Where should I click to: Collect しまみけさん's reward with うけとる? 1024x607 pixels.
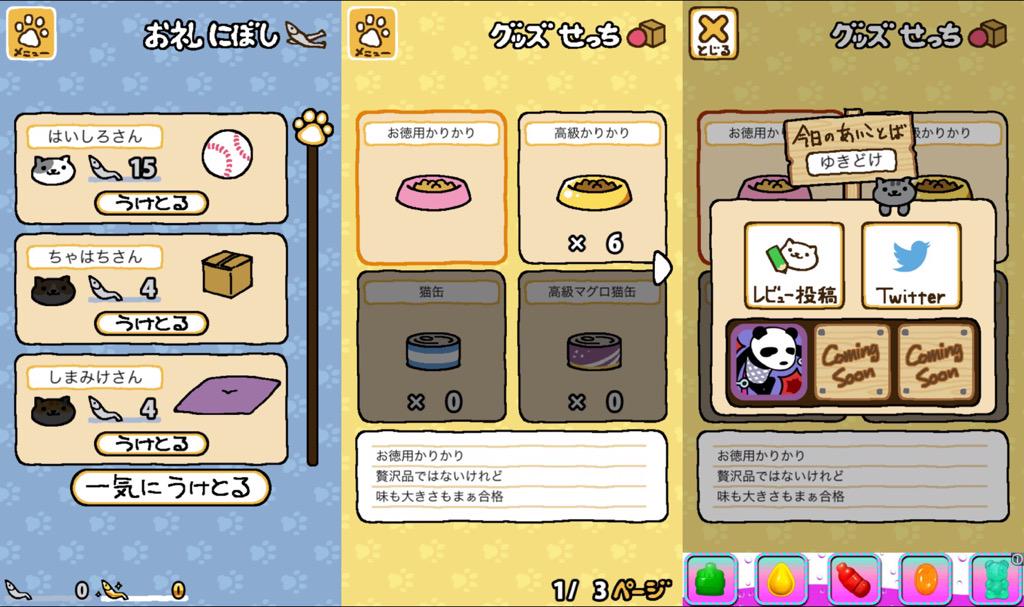pos(152,444)
